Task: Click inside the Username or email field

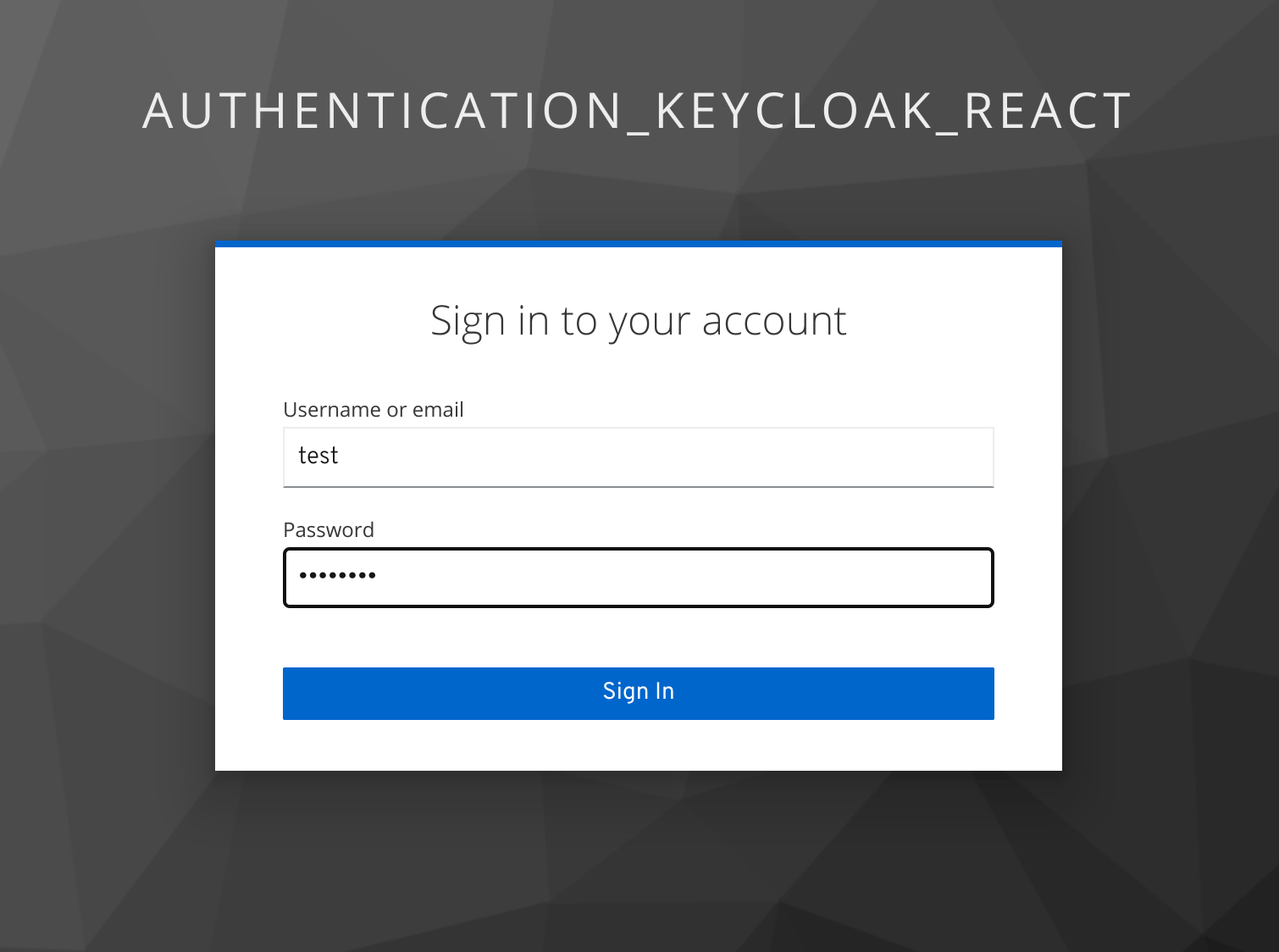Action: (x=638, y=457)
